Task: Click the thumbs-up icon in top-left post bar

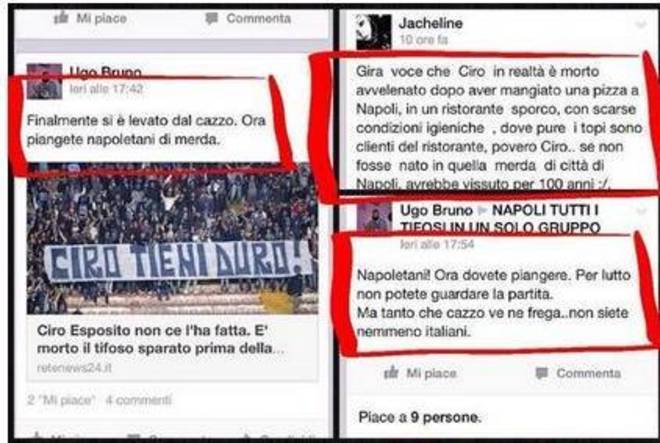Action: click(61, 18)
